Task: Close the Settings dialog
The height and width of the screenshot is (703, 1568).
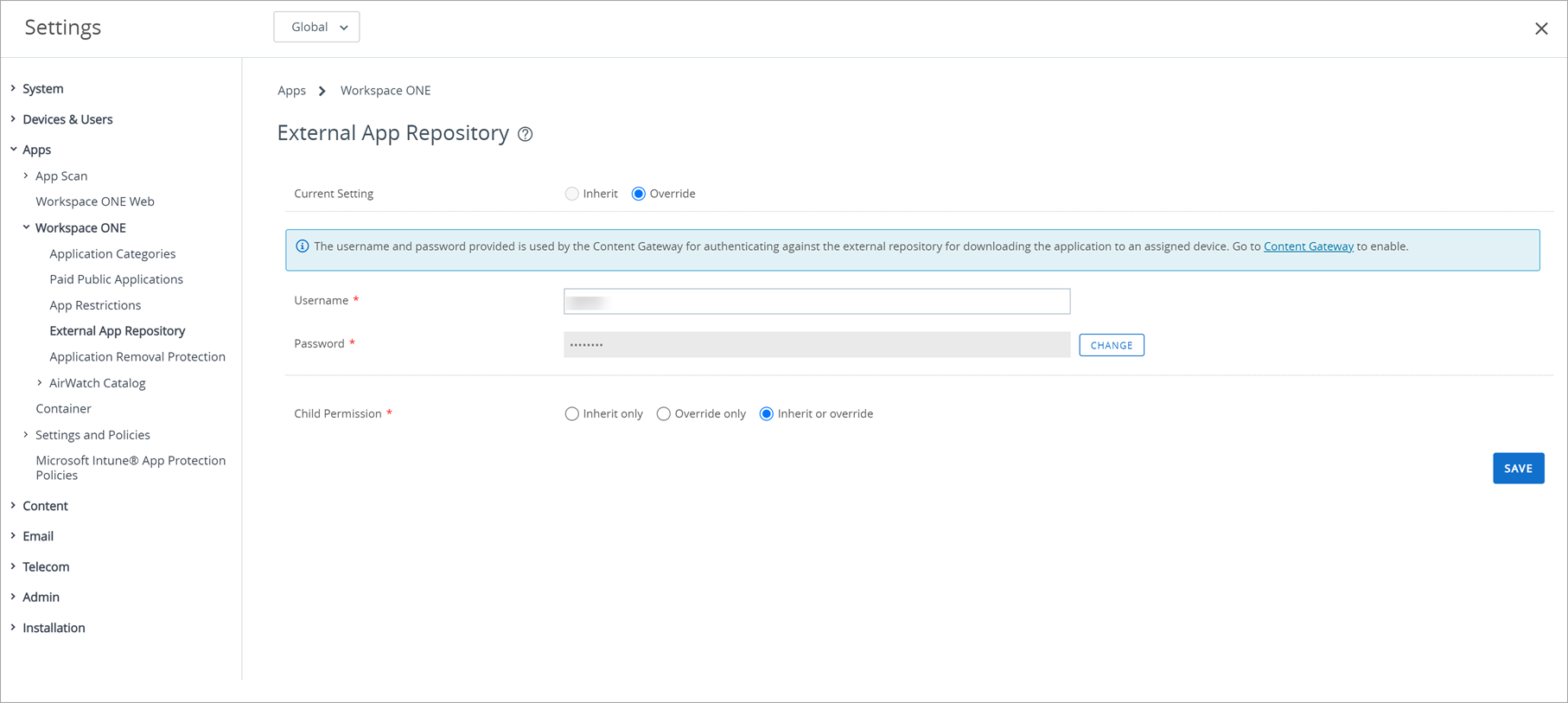Action: tap(1541, 29)
